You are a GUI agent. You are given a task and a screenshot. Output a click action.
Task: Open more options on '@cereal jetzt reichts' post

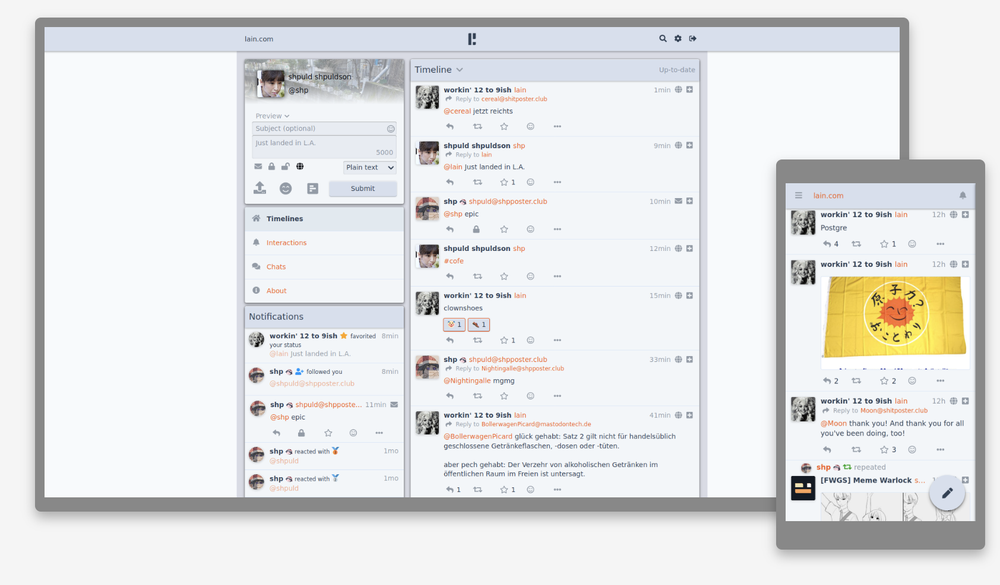click(x=557, y=126)
